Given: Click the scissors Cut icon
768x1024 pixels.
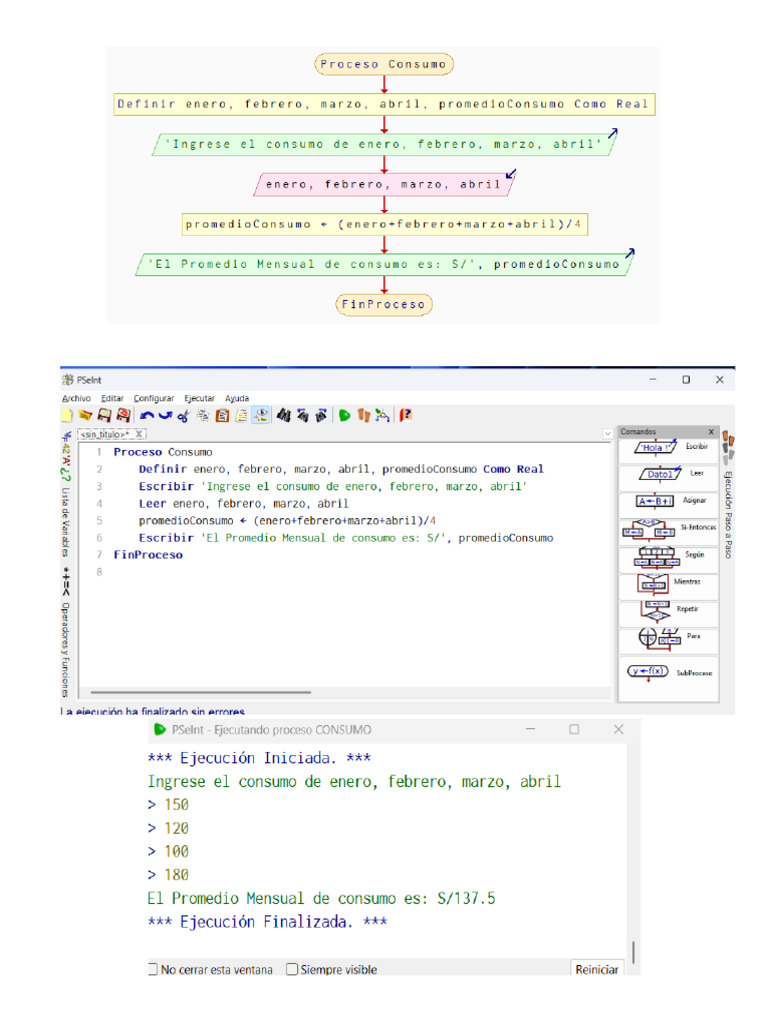Looking at the screenshot, I should (x=183, y=415).
